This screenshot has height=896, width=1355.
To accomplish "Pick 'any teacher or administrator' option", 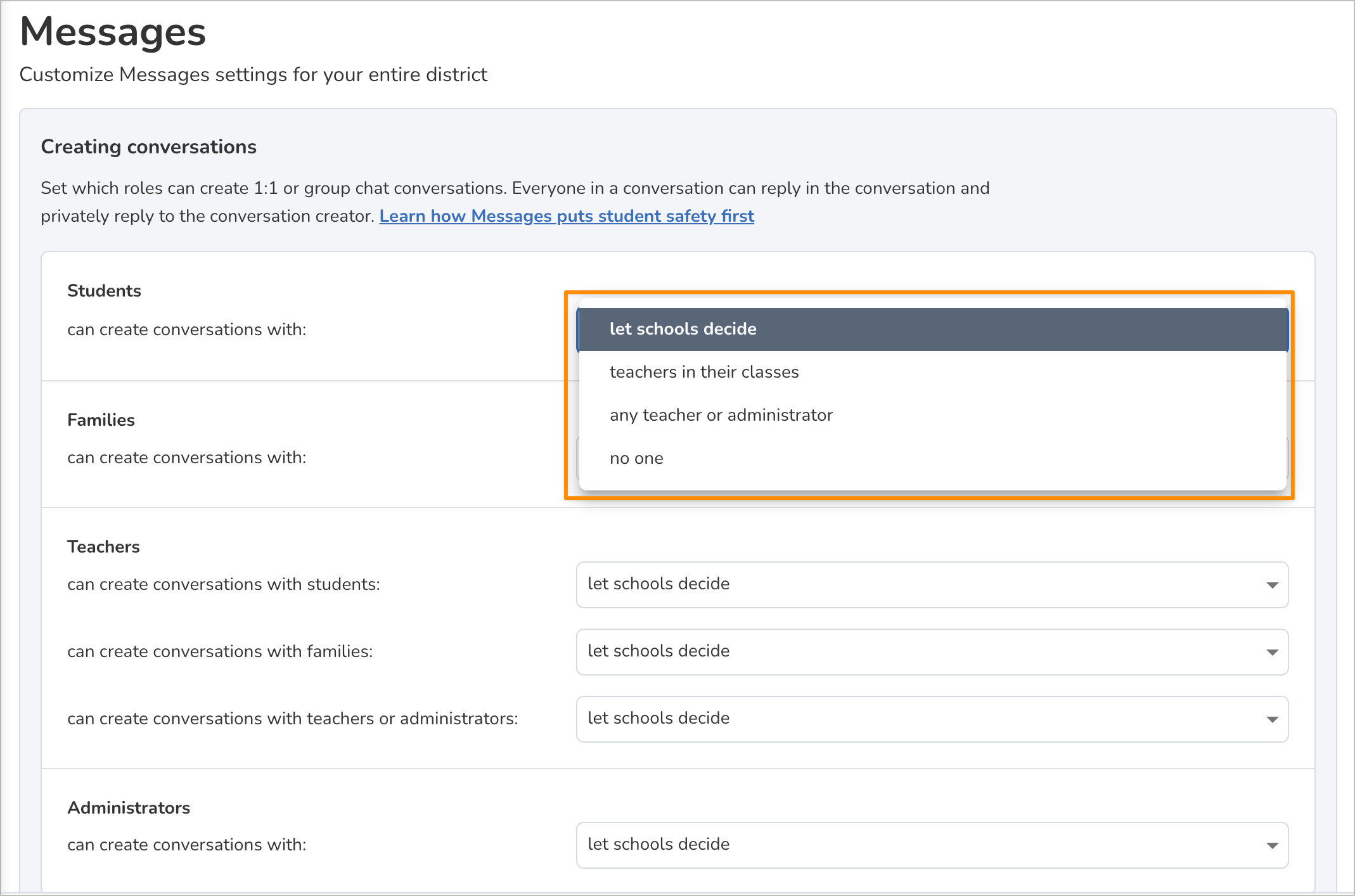I will tap(721, 415).
